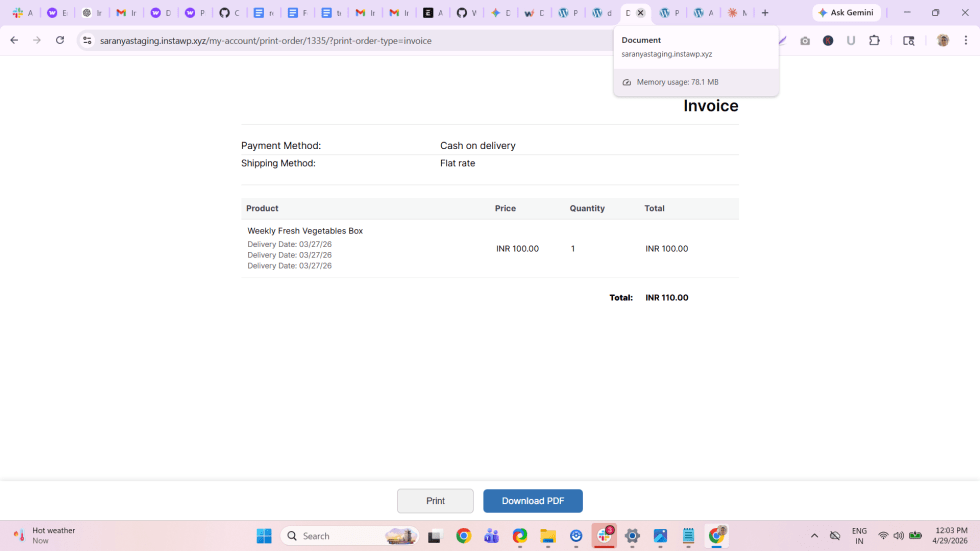Open Settings gear in the taskbar
980x551 pixels.
pos(632,536)
